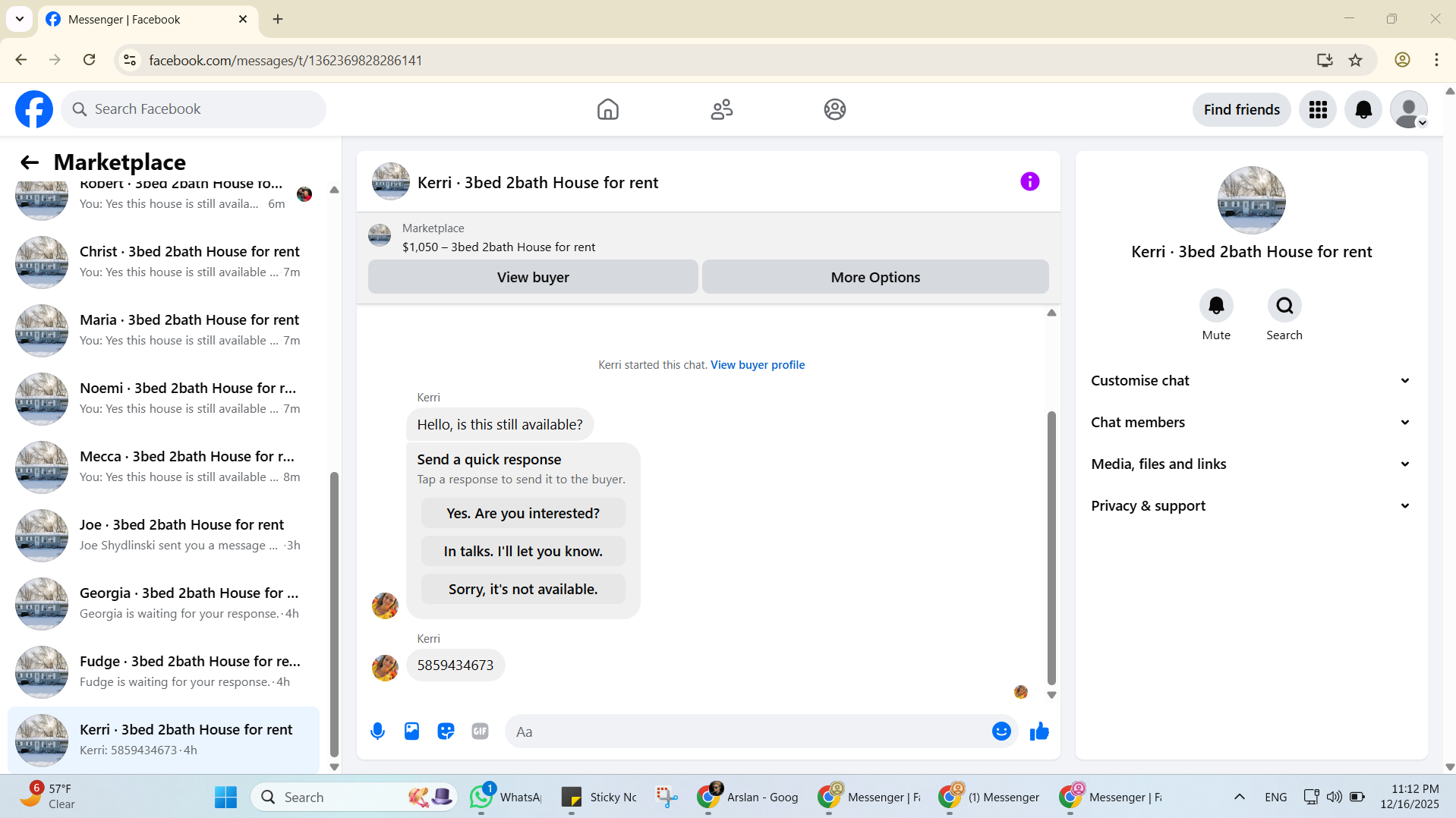Record a voice clip with microphone

click(377, 731)
